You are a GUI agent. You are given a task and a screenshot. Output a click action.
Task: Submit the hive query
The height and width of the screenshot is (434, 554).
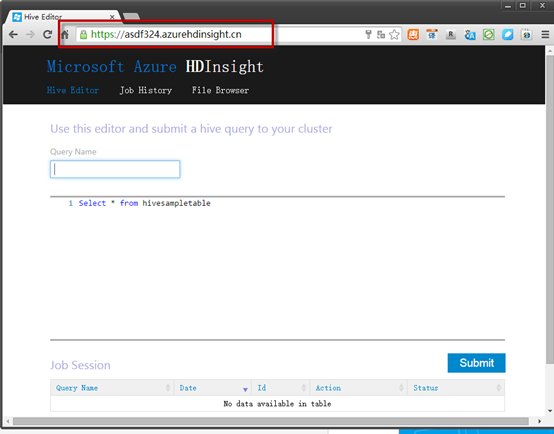click(x=476, y=363)
